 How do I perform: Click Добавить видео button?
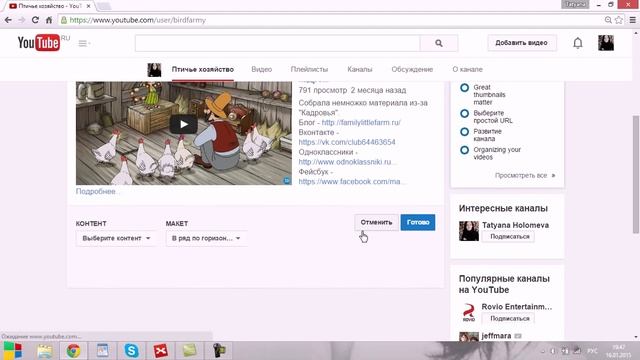522,43
